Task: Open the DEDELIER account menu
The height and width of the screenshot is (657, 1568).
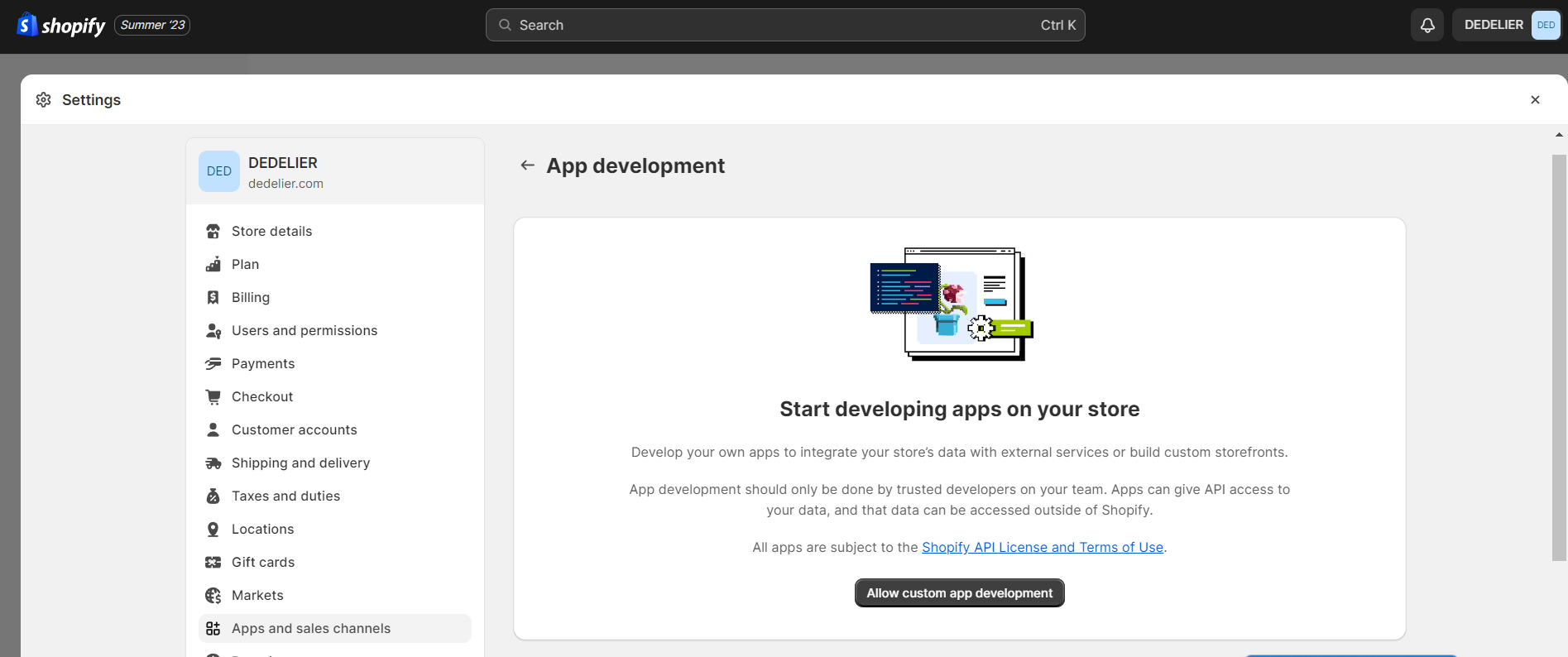Action: click(x=1507, y=25)
